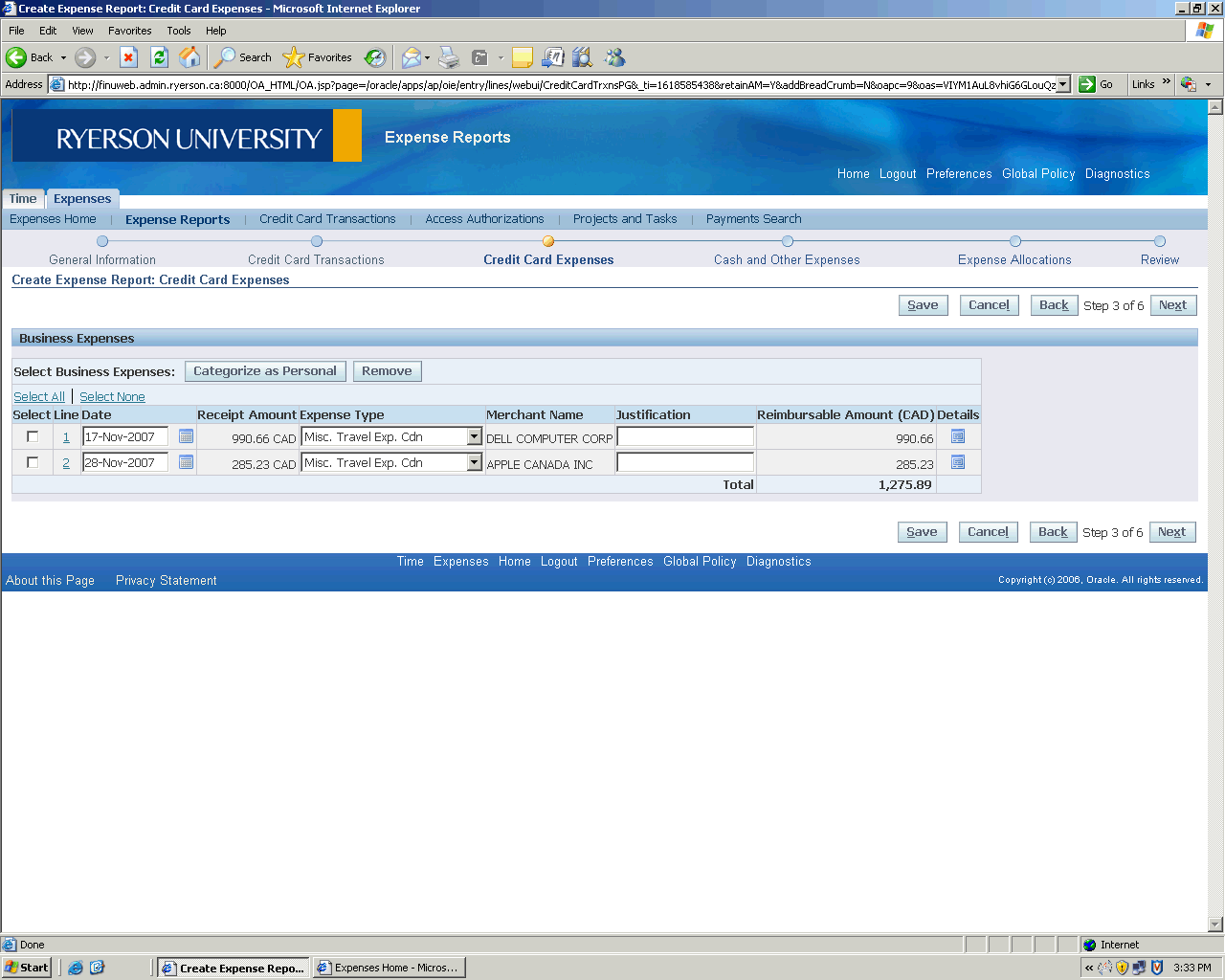Check the select box for line 1
The image size is (1225, 980).
pos(33,436)
